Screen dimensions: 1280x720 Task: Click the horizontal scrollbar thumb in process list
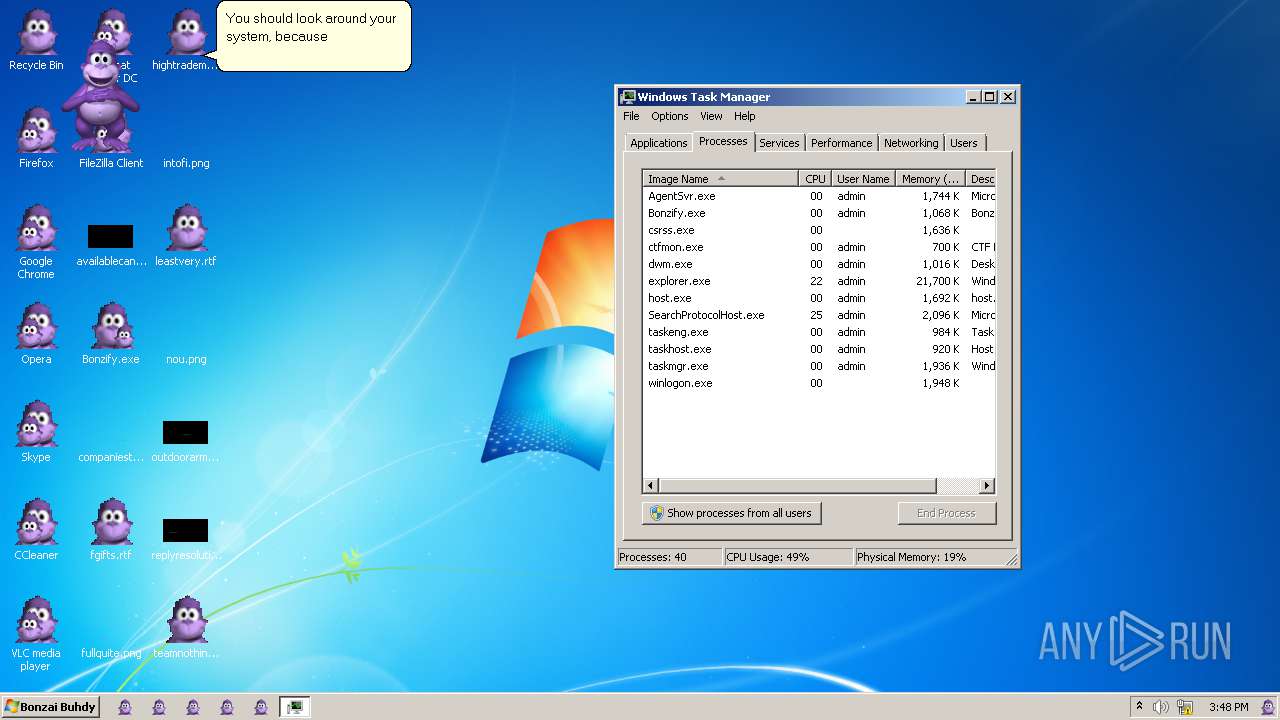click(x=797, y=486)
